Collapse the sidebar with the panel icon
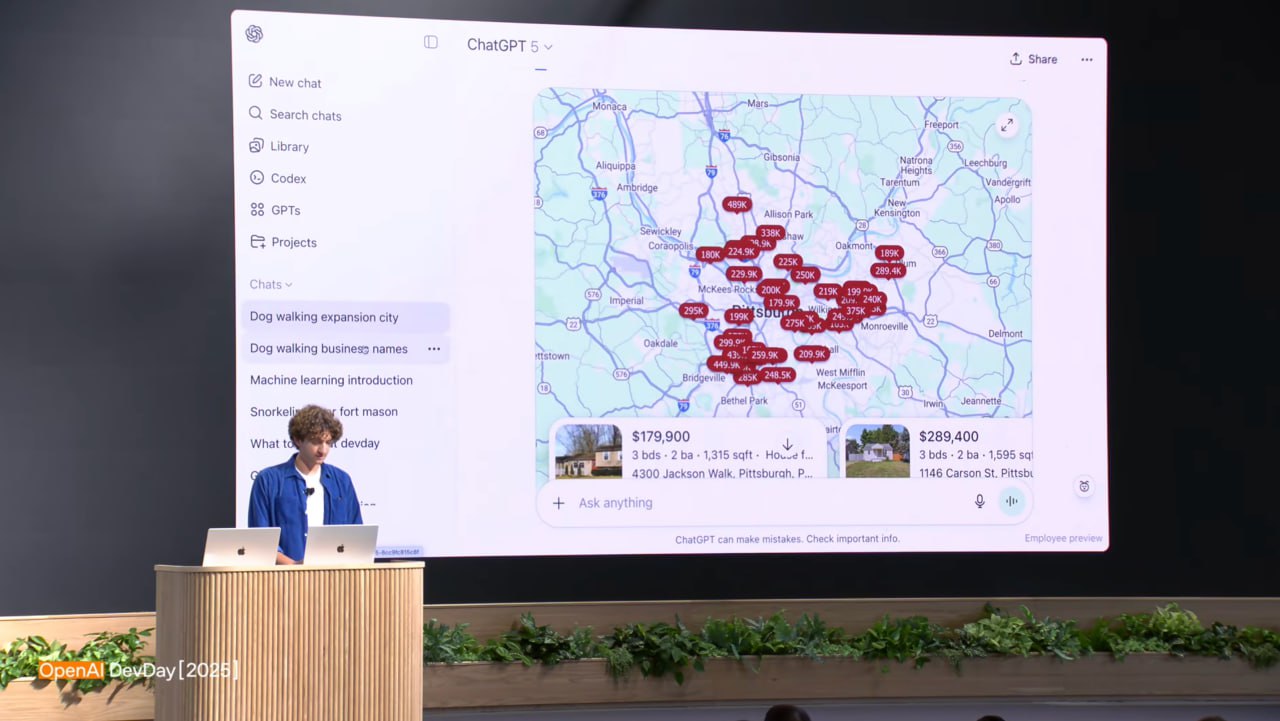 (431, 42)
